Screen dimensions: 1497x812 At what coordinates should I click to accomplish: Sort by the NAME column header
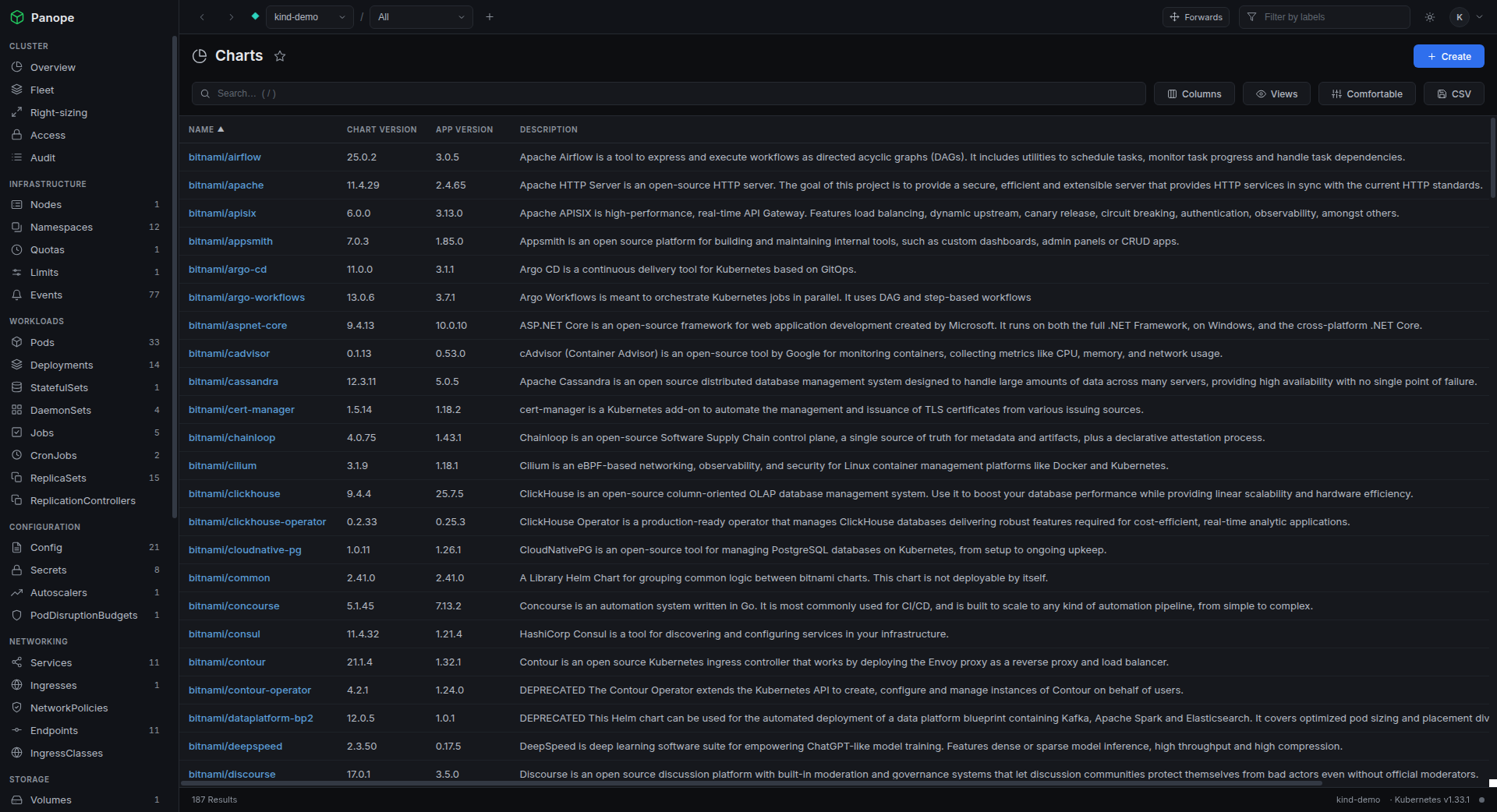point(206,129)
